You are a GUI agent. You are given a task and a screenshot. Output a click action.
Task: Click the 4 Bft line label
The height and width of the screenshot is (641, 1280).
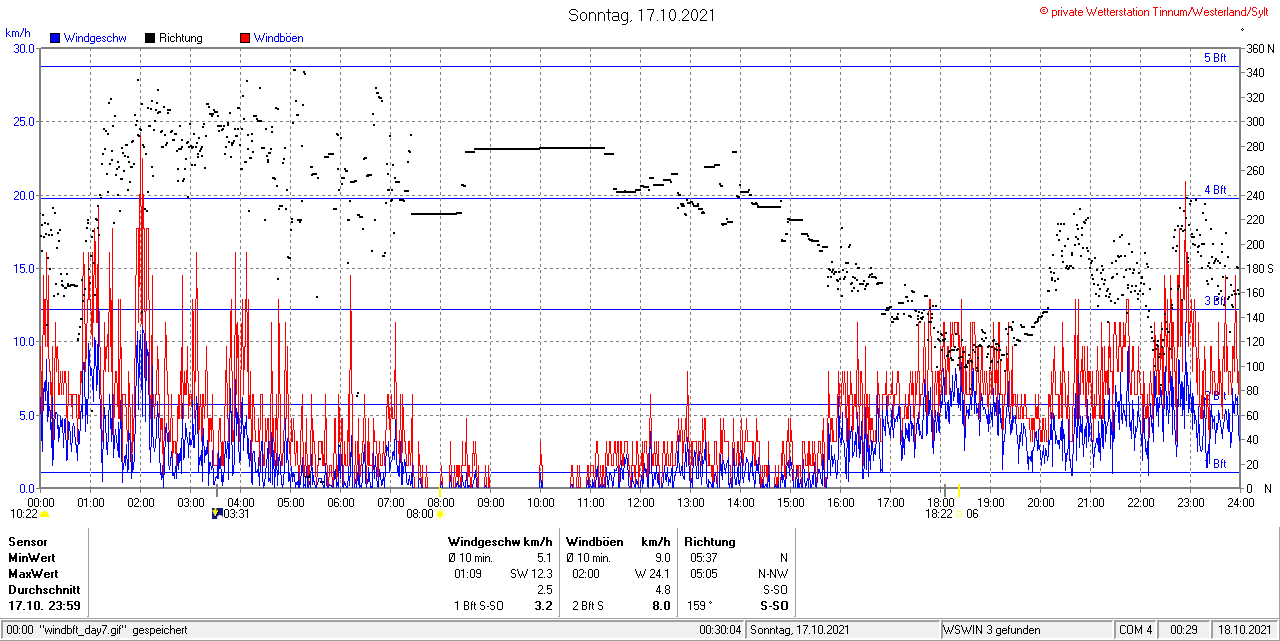tap(1215, 189)
